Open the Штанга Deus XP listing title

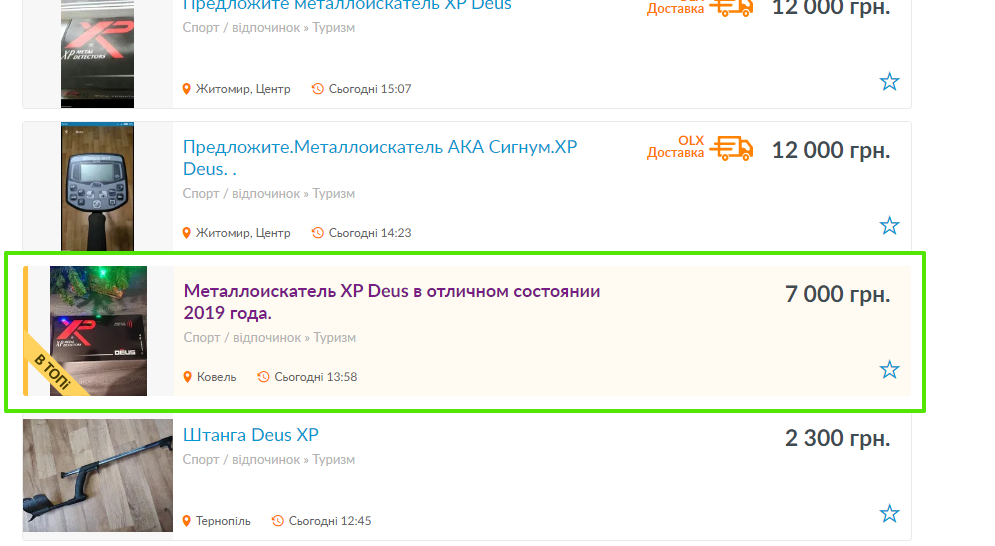(251, 435)
